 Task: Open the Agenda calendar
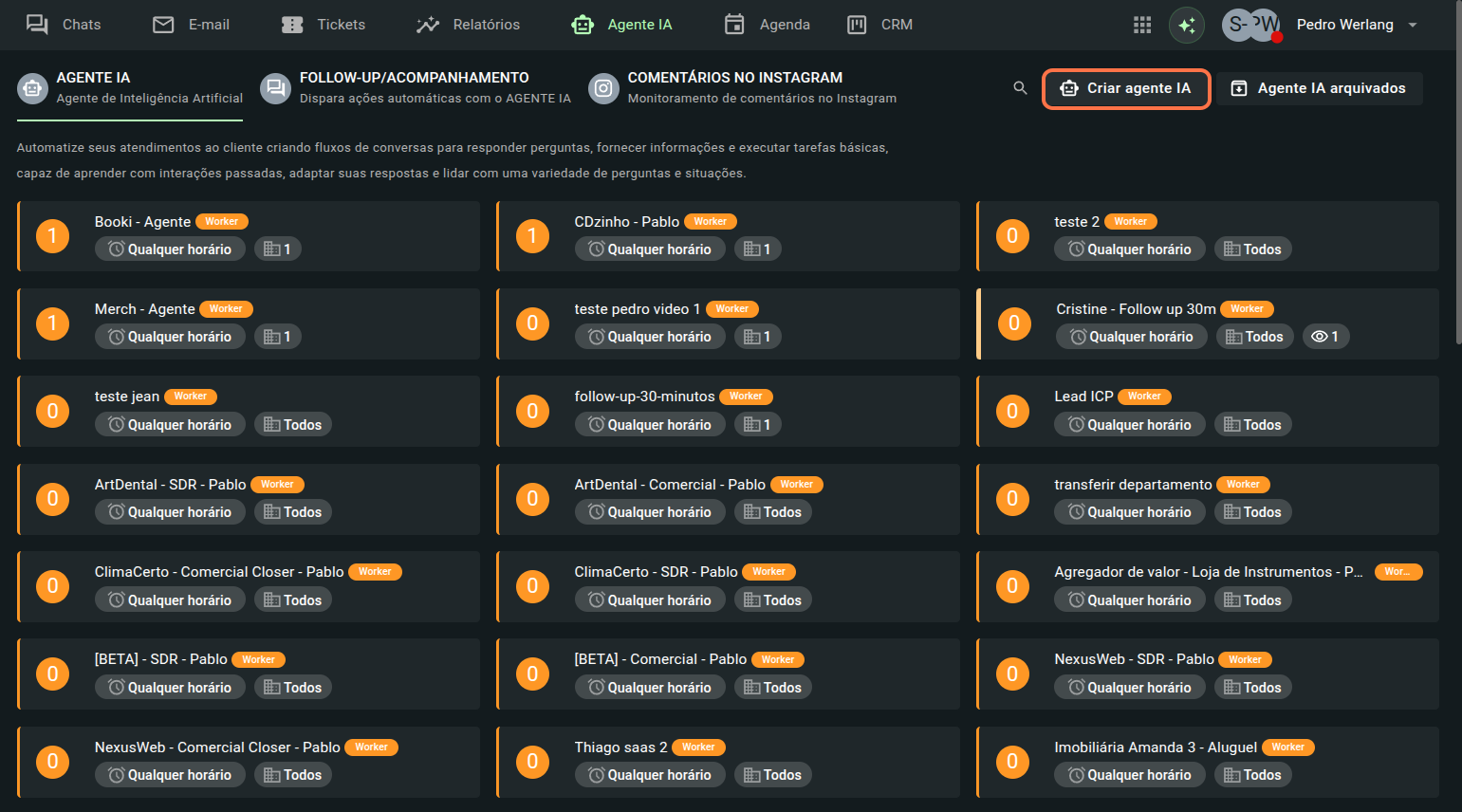(x=767, y=25)
